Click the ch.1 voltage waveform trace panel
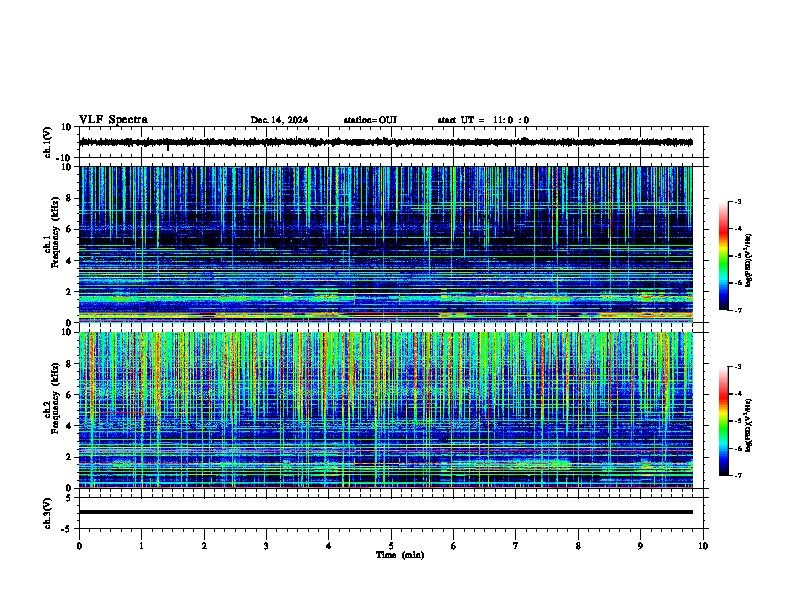 point(391,142)
